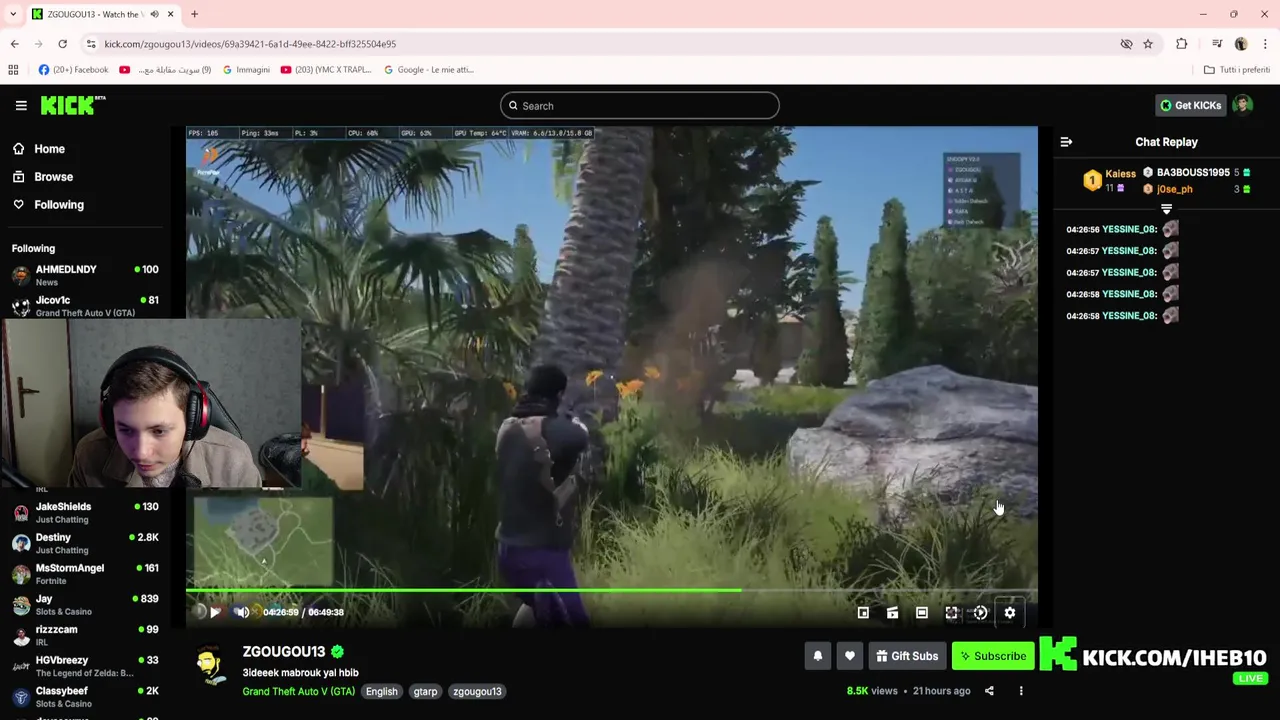Image resolution: width=1280 pixels, height=720 pixels.
Task: Enter fullscreen mode on the video
Action: pos(951,613)
